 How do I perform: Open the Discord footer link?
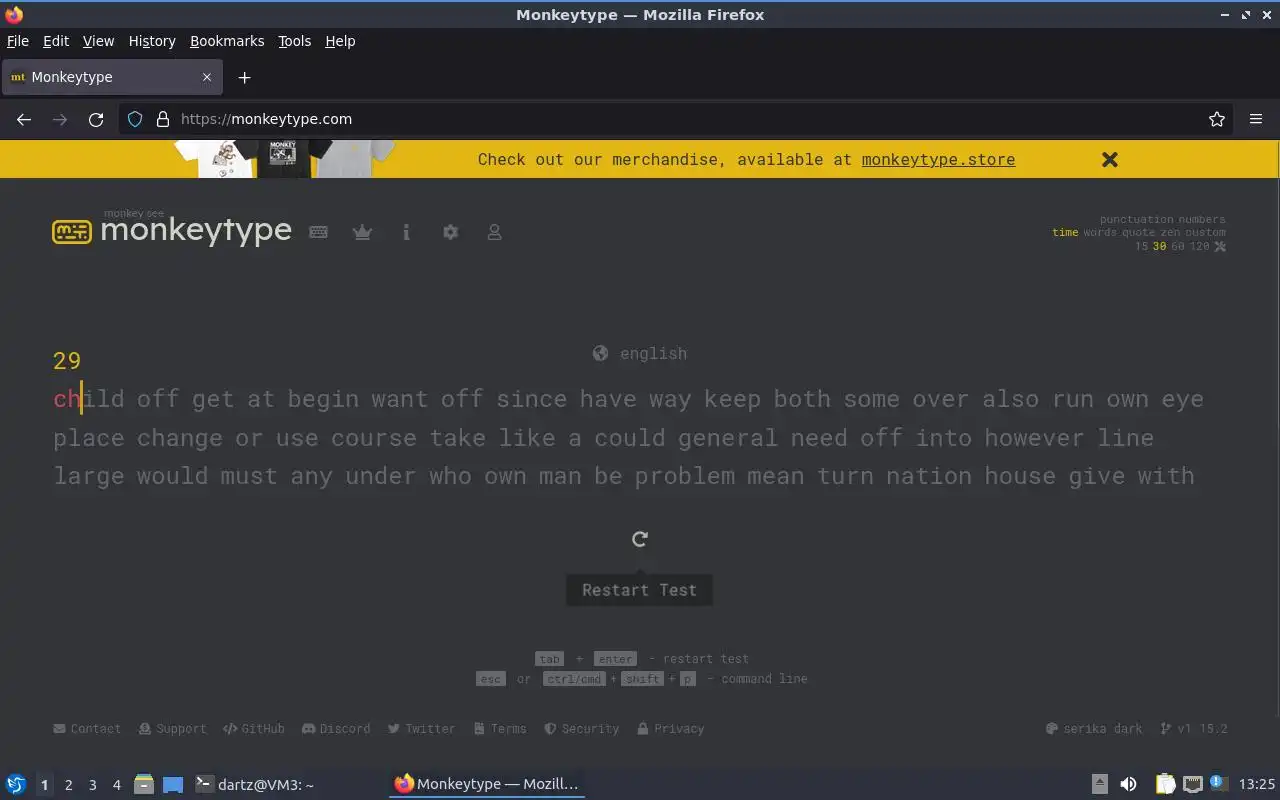[x=336, y=729]
